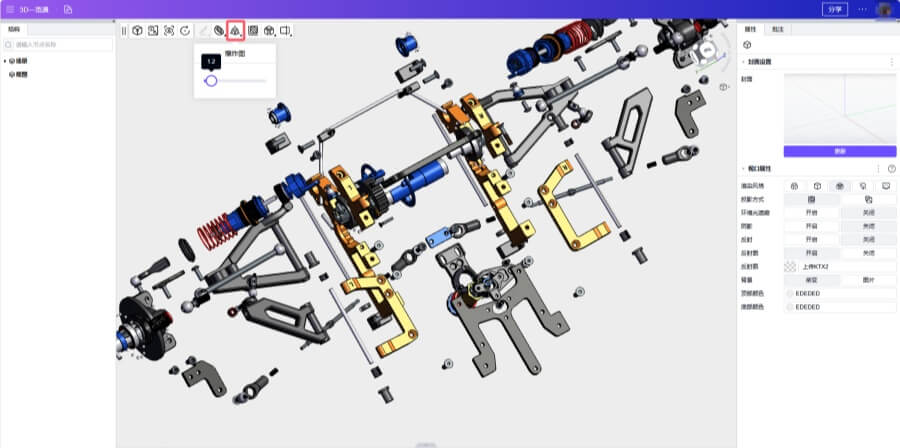
Task: Switch to the 属性 tab in the right panel
Action: (751, 29)
